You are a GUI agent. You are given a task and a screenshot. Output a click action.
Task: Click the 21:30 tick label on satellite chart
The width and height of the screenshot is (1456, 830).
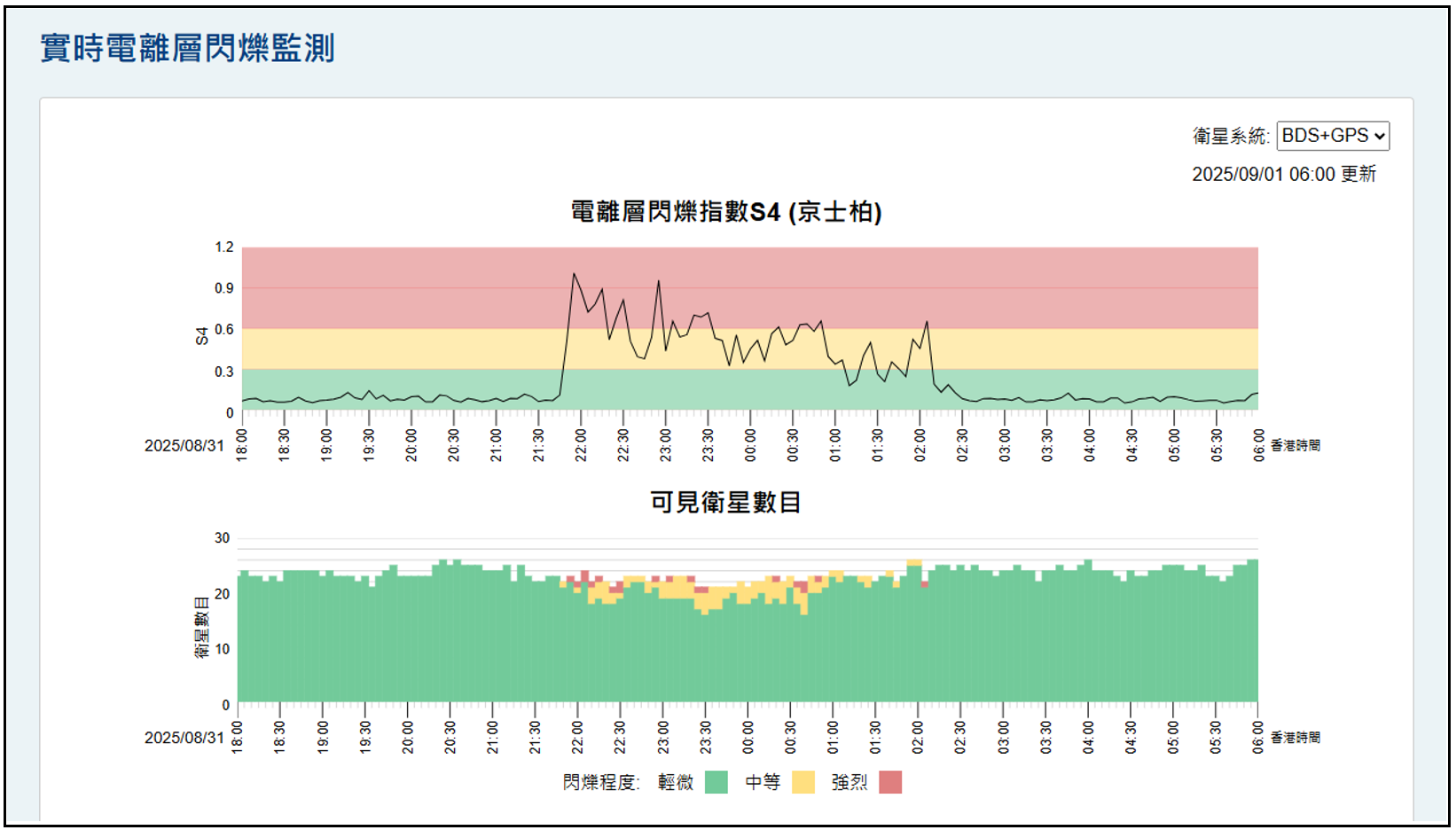tap(536, 738)
